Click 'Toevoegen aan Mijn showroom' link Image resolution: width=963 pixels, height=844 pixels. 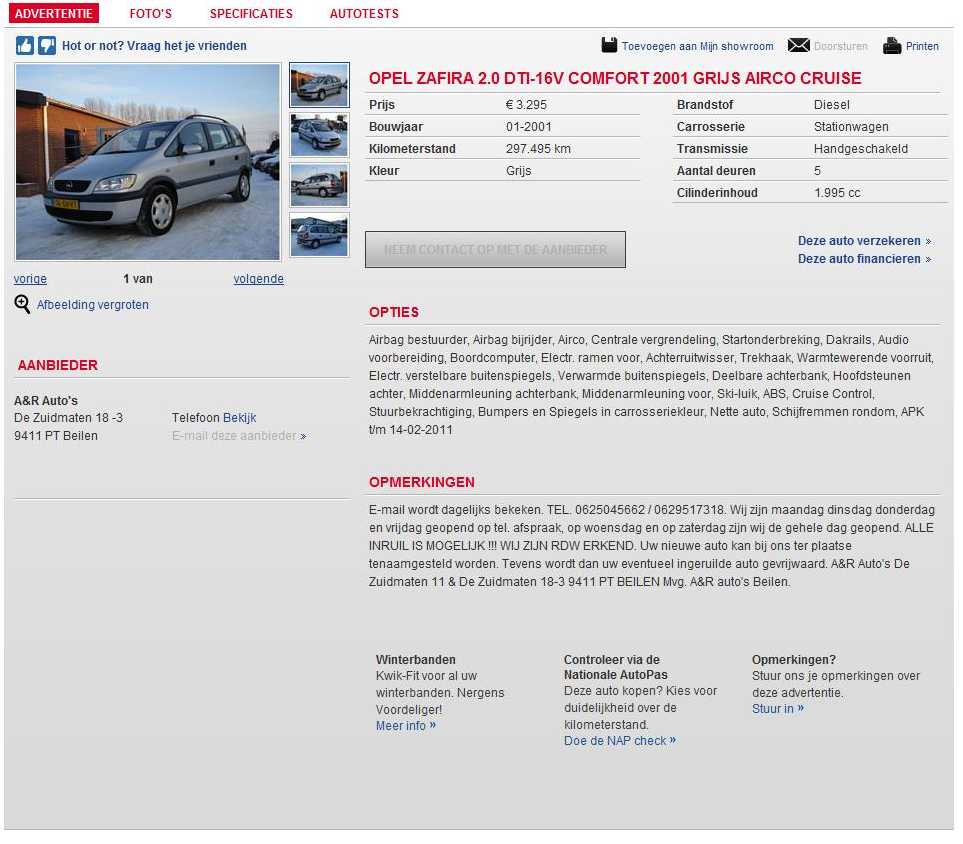[697, 46]
